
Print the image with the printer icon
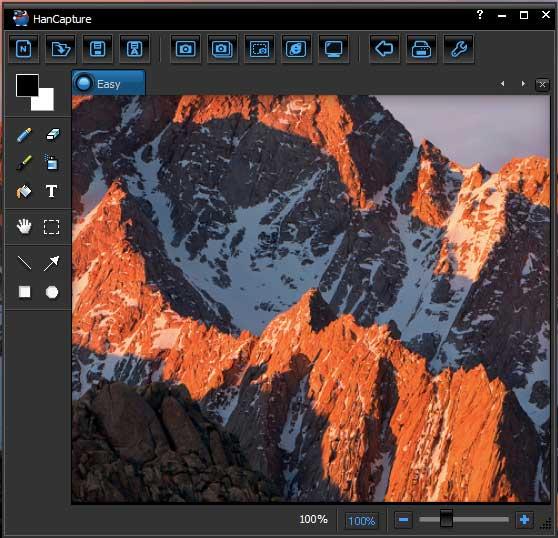click(x=422, y=49)
